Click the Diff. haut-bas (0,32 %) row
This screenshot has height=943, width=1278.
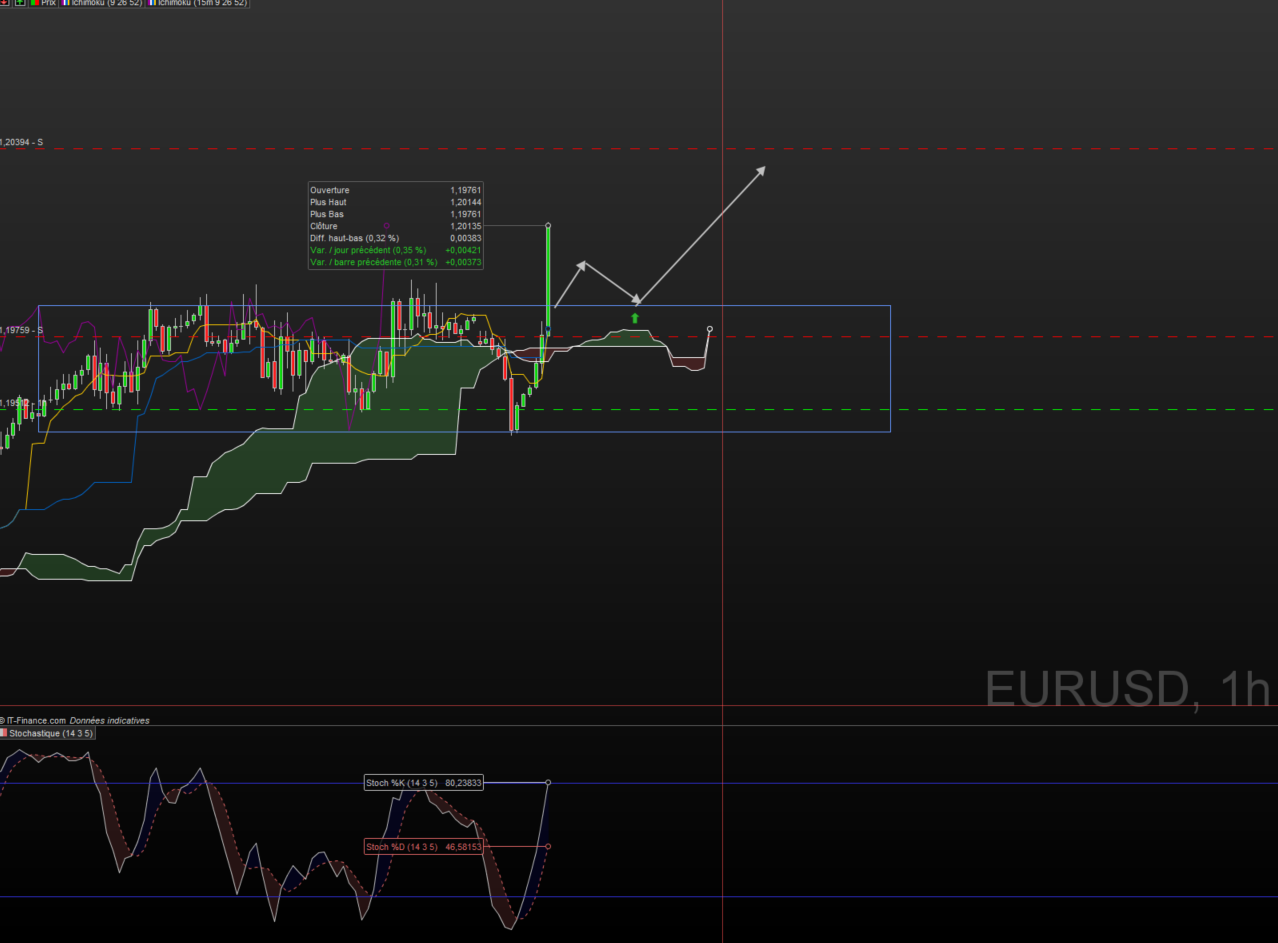coord(396,238)
